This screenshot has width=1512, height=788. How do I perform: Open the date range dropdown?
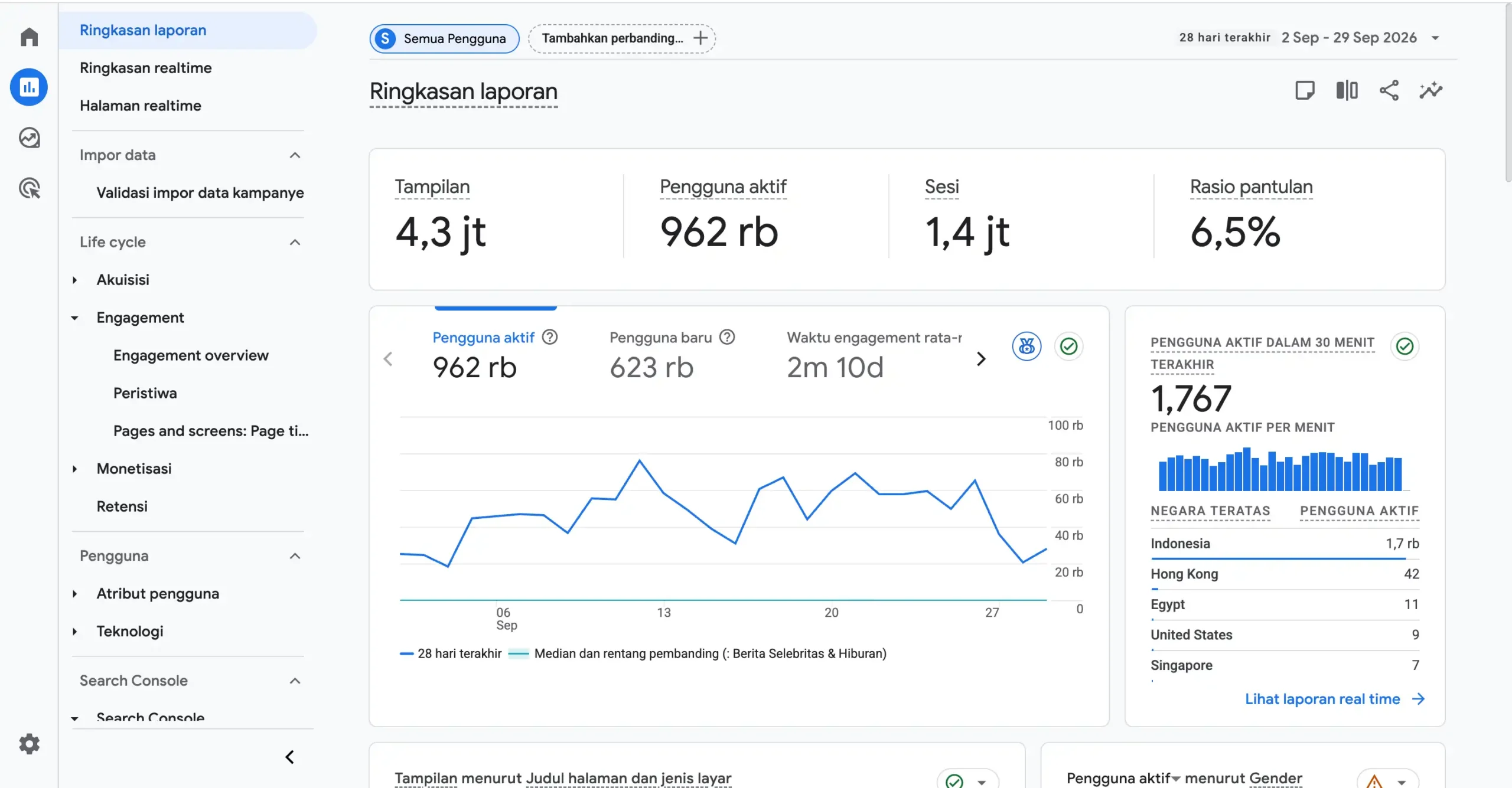(x=1435, y=38)
